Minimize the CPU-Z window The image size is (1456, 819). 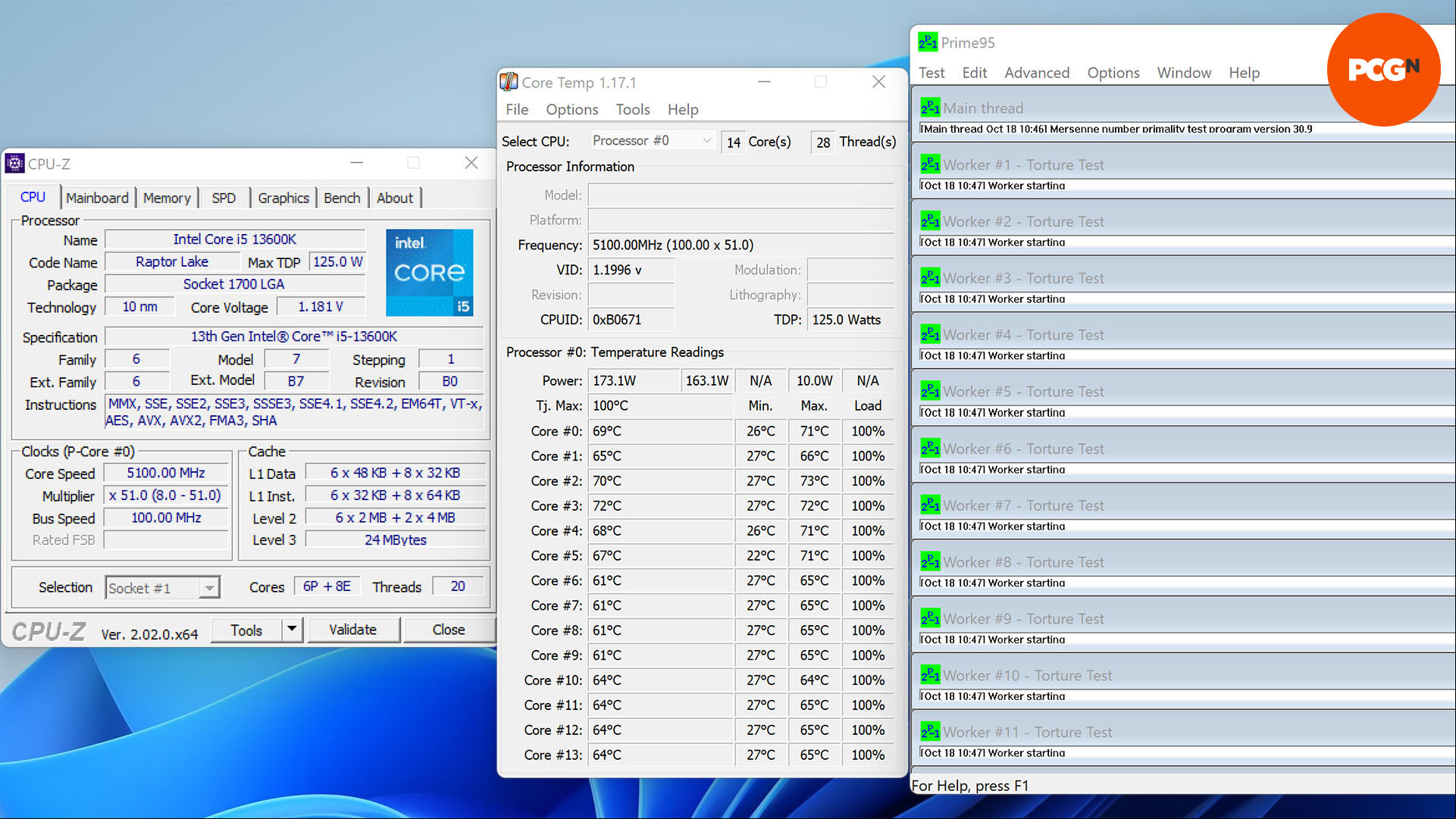357,163
